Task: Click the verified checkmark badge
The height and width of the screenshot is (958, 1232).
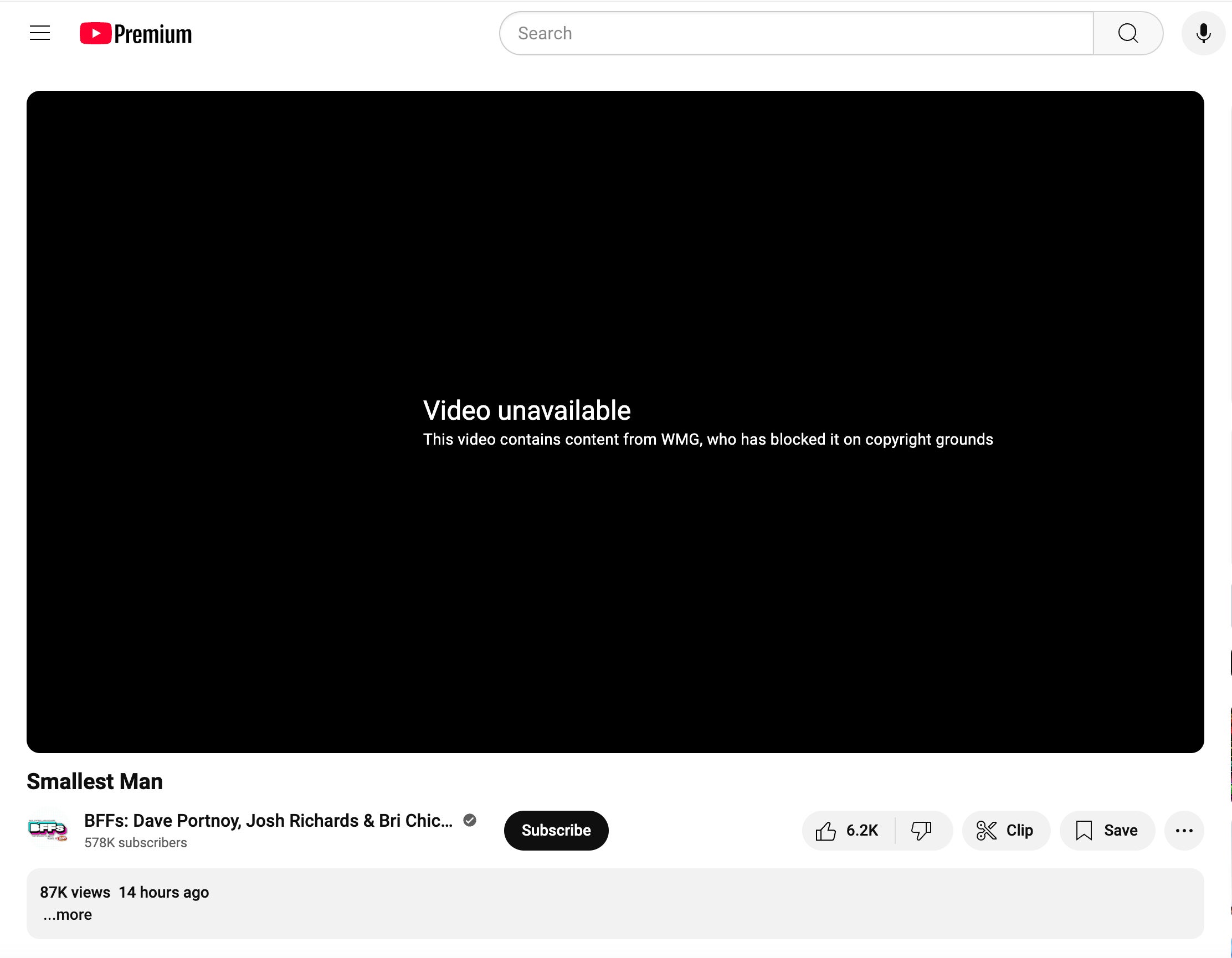Action: click(x=469, y=821)
